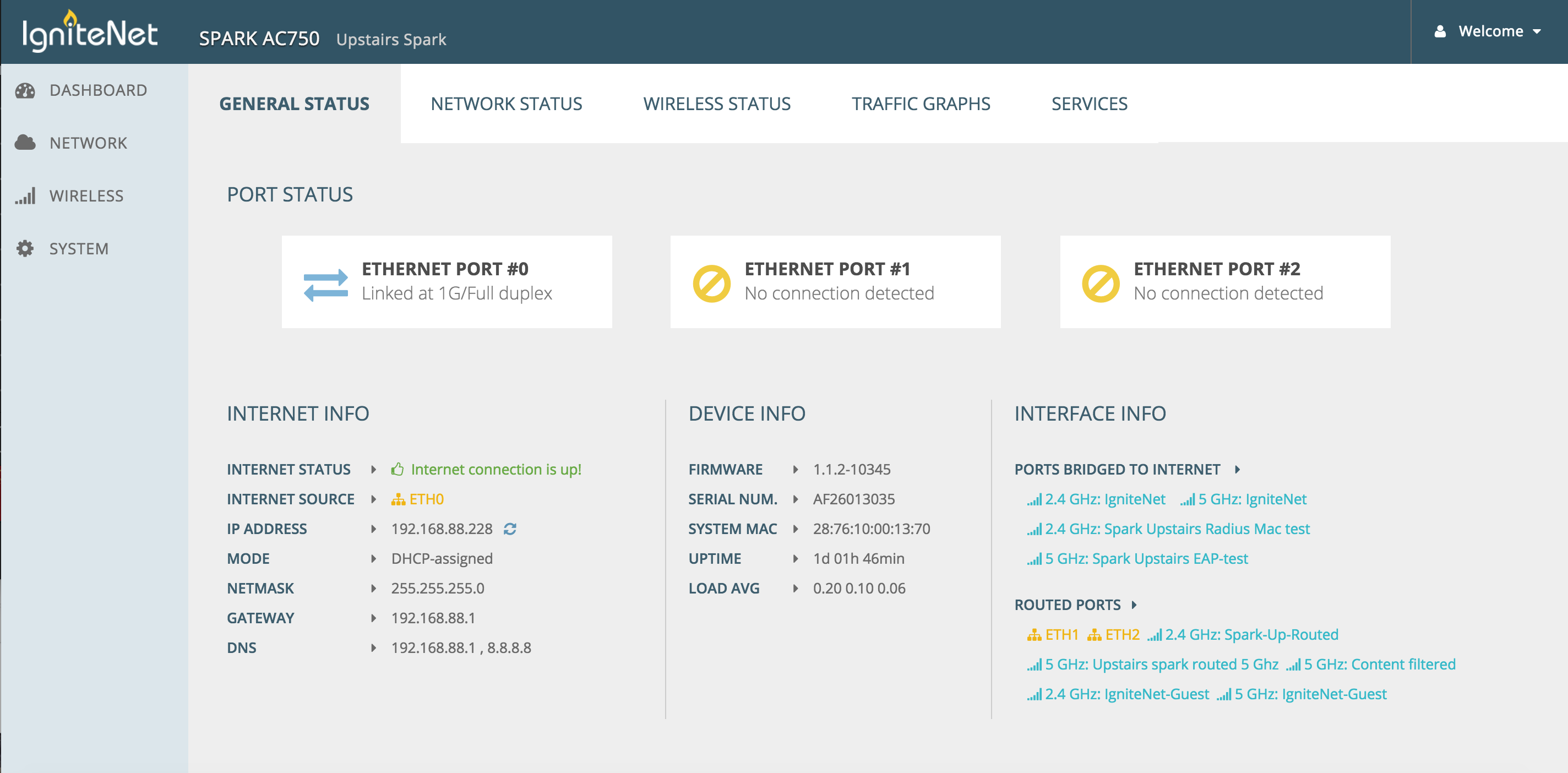This screenshot has height=773, width=1568.
Task: Click the Dashboard gauge icon
Action: pyautogui.click(x=25, y=91)
